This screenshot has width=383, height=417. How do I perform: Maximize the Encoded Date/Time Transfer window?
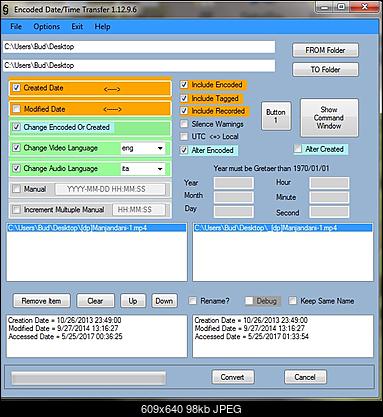pos(342,7)
